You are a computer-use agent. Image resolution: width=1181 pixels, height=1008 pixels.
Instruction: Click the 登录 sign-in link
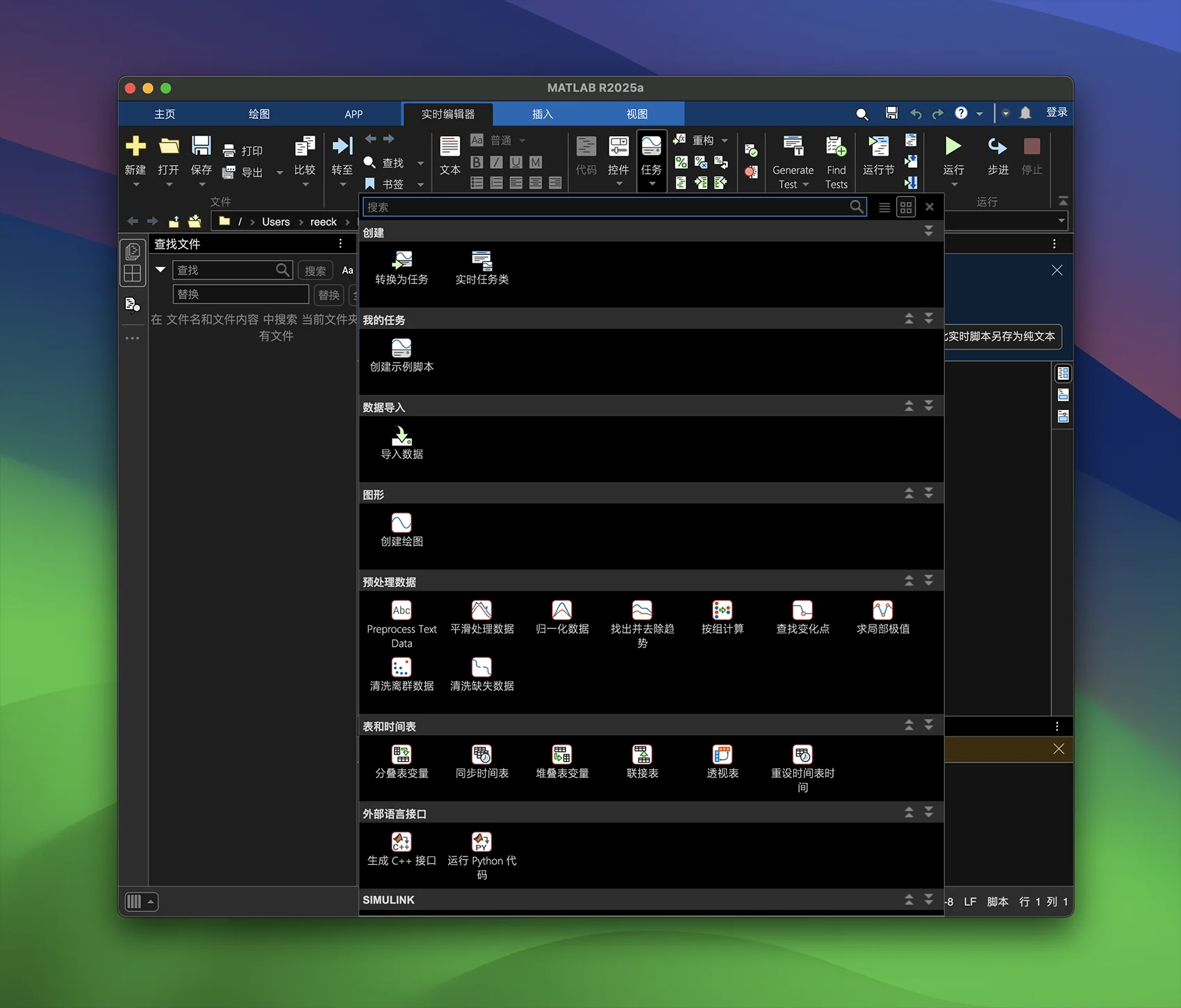click(x=1057, y=113)
